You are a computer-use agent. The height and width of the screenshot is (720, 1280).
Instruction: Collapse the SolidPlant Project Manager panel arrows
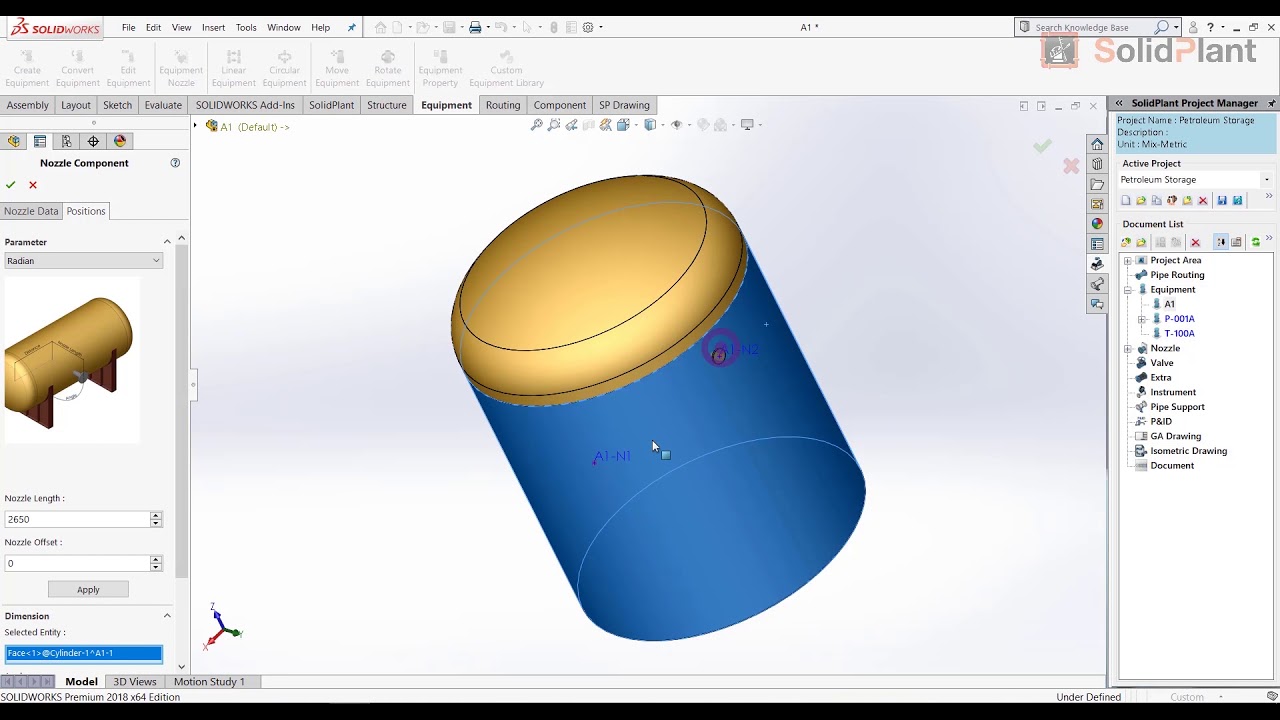tap(1119, 103)
